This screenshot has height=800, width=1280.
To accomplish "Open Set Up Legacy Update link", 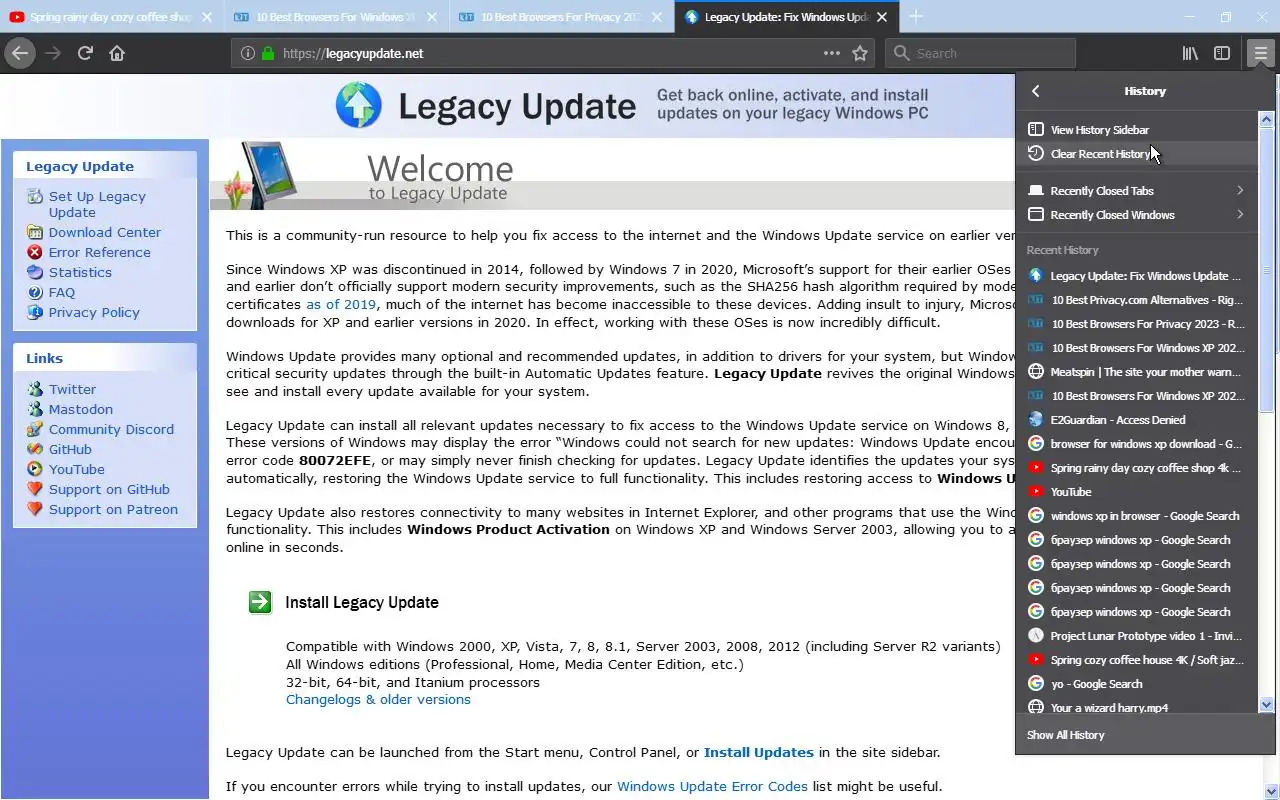I will (x=97, y=204).
